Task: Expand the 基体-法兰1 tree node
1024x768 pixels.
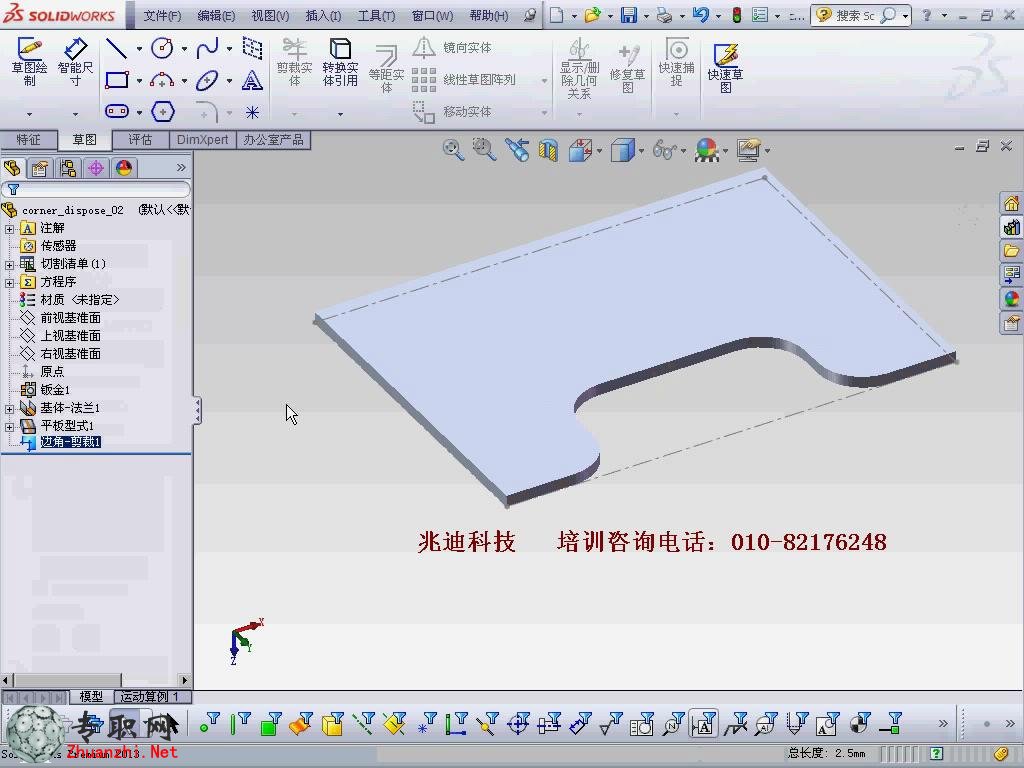Action: coord(9,409)
